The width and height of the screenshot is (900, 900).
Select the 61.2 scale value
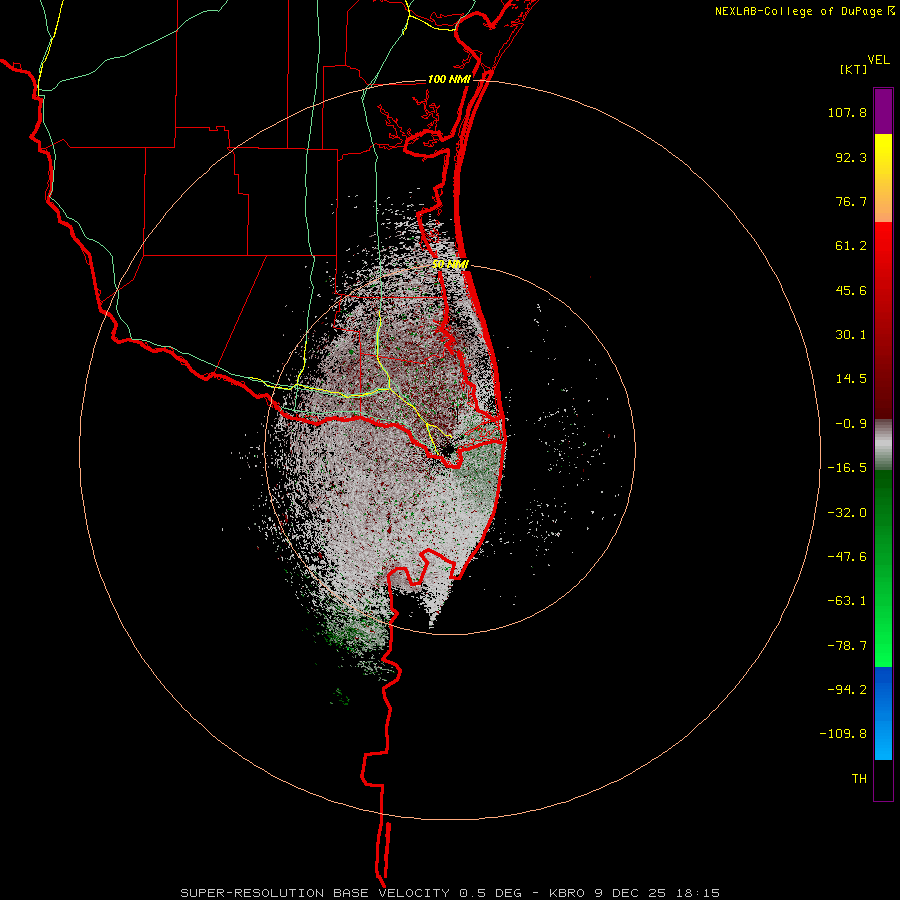click(851, 246)
